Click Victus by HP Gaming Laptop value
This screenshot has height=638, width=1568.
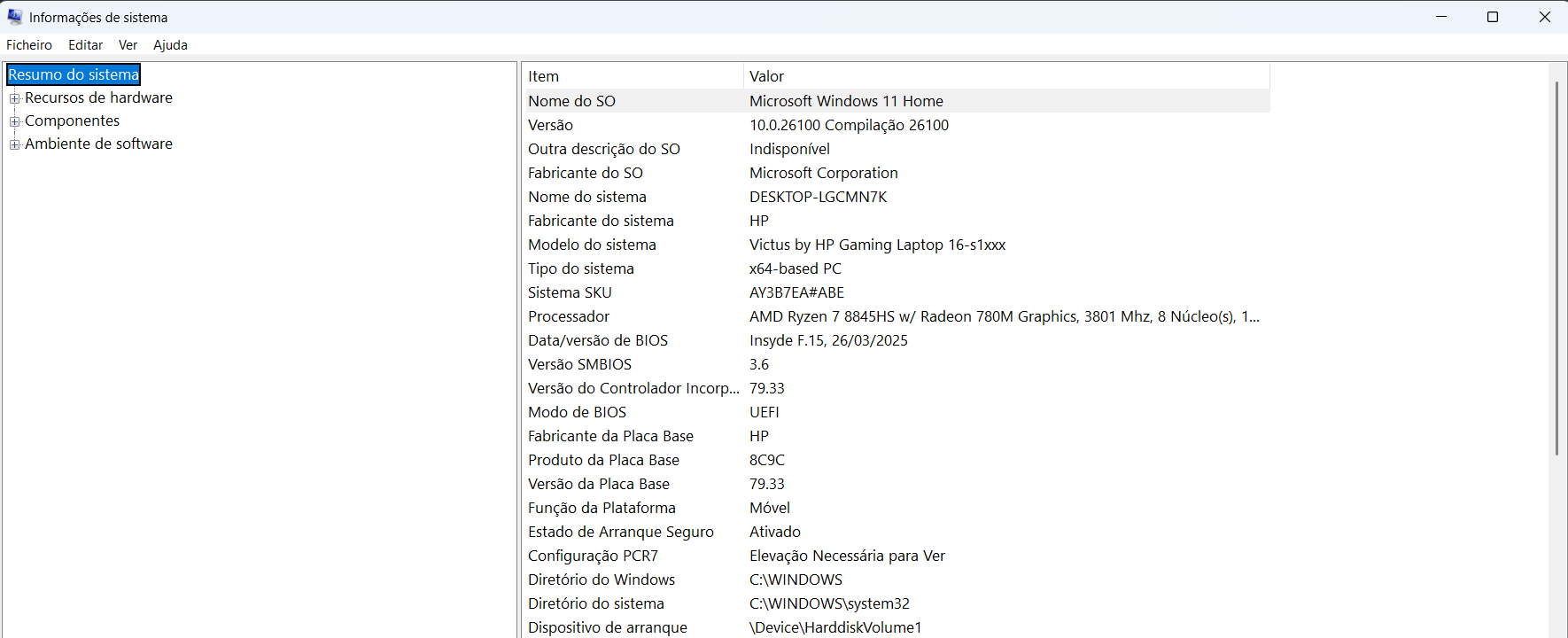877,245
